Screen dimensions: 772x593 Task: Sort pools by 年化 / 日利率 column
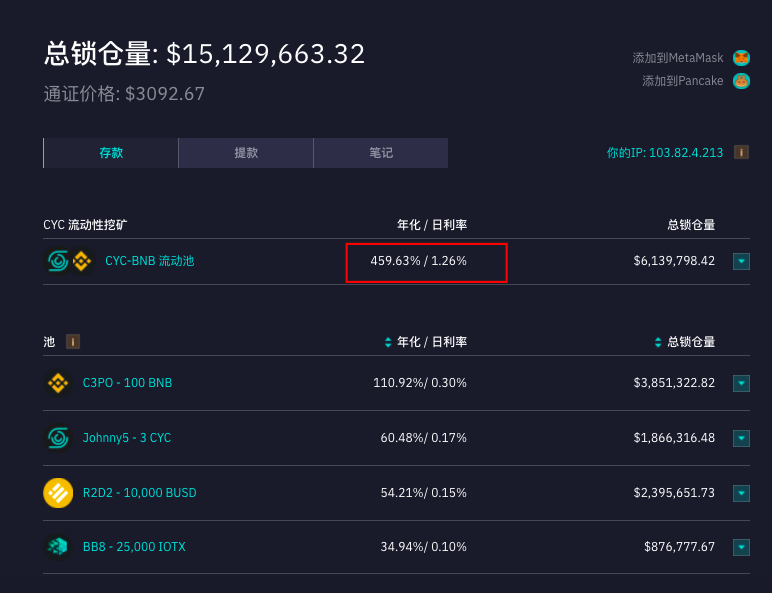pyautogui.click(x=426, y=342)
